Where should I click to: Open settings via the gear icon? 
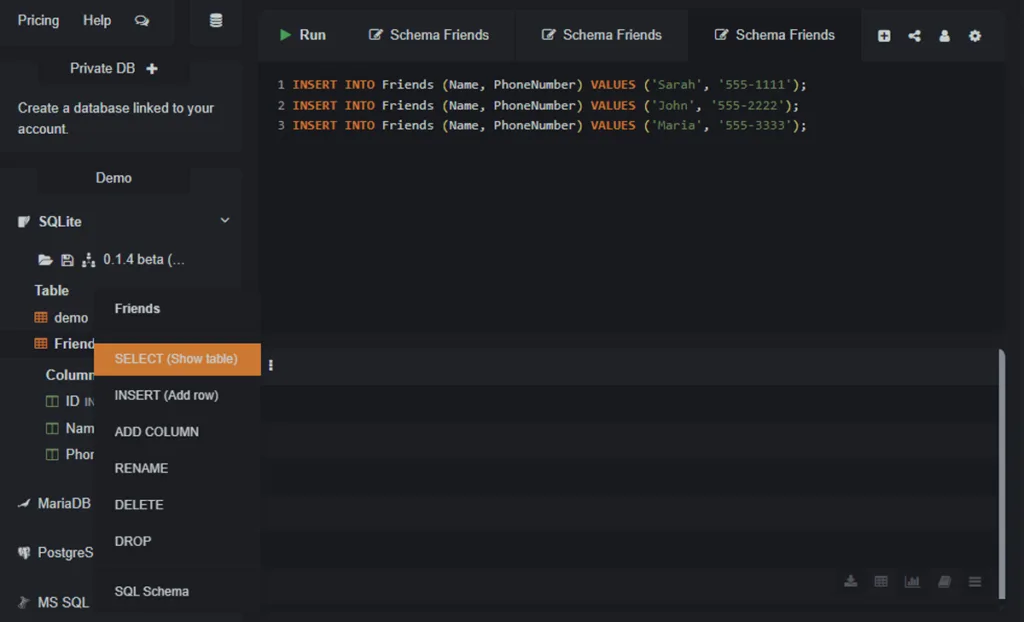(975, 36)
